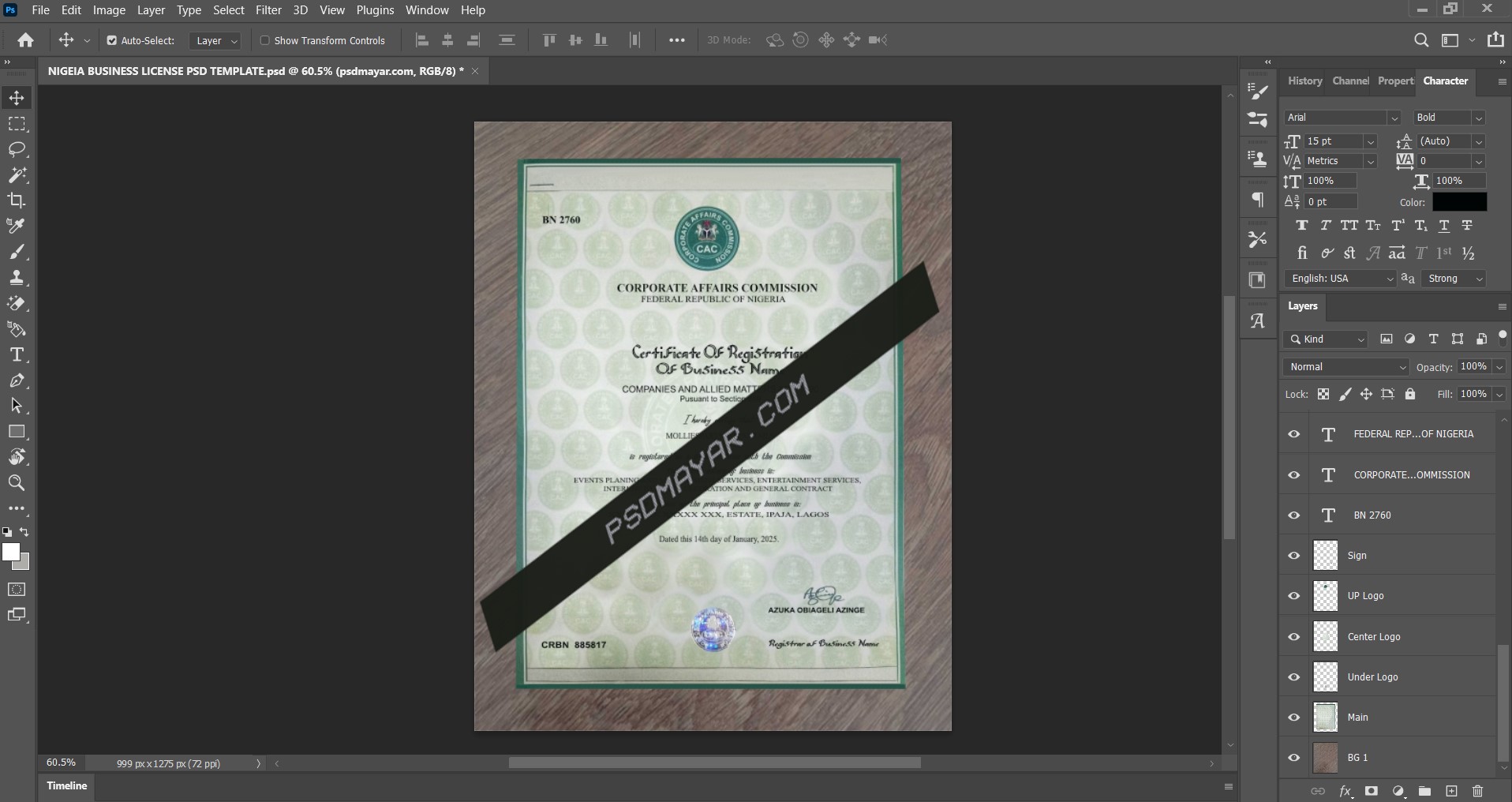This screenshot has height=802, width=1512.
Task: Toggle visibility of UP Logo layer
Action: pos(1294,596)
